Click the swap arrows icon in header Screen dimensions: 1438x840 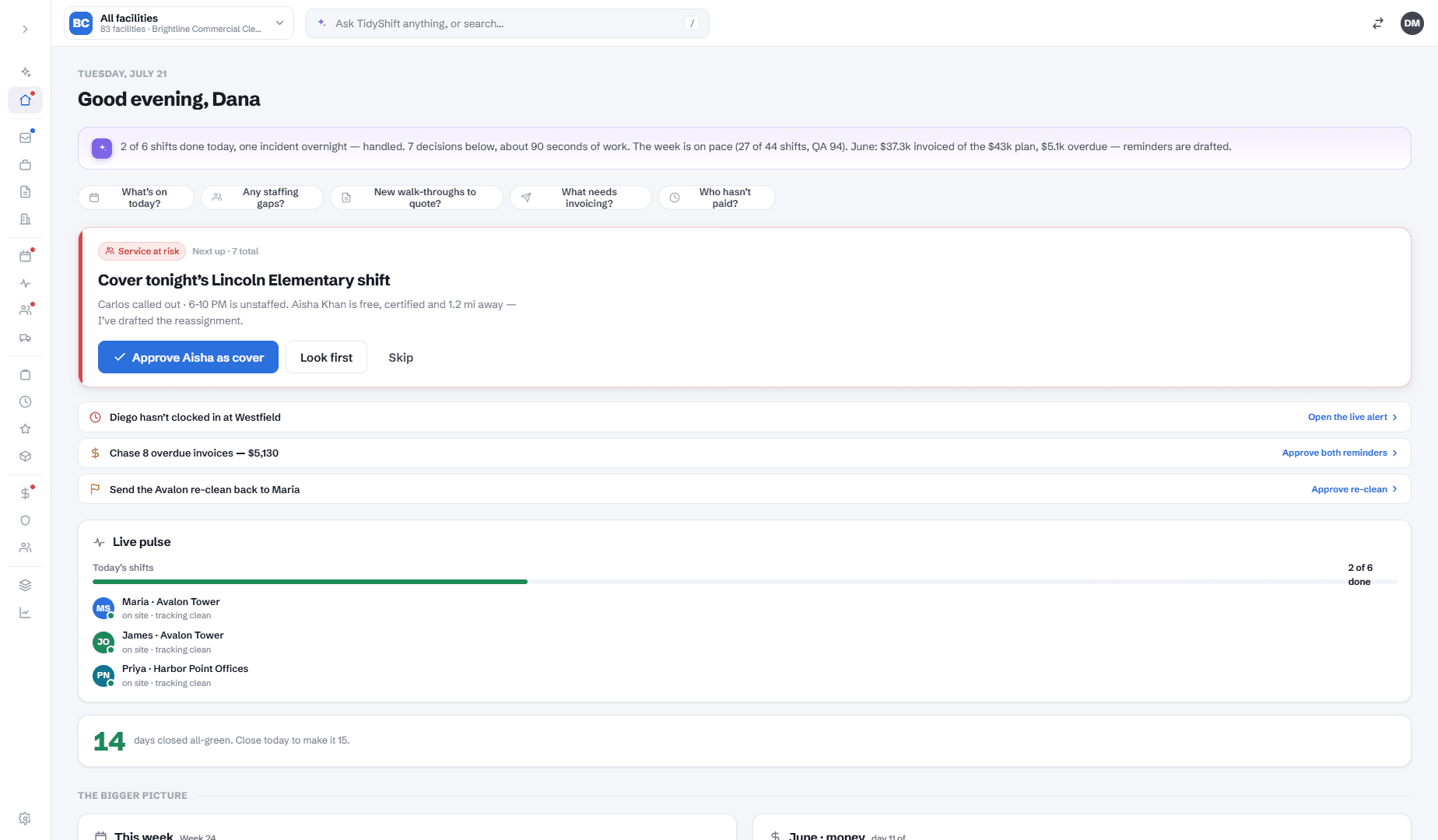(x=1377, y=23)
